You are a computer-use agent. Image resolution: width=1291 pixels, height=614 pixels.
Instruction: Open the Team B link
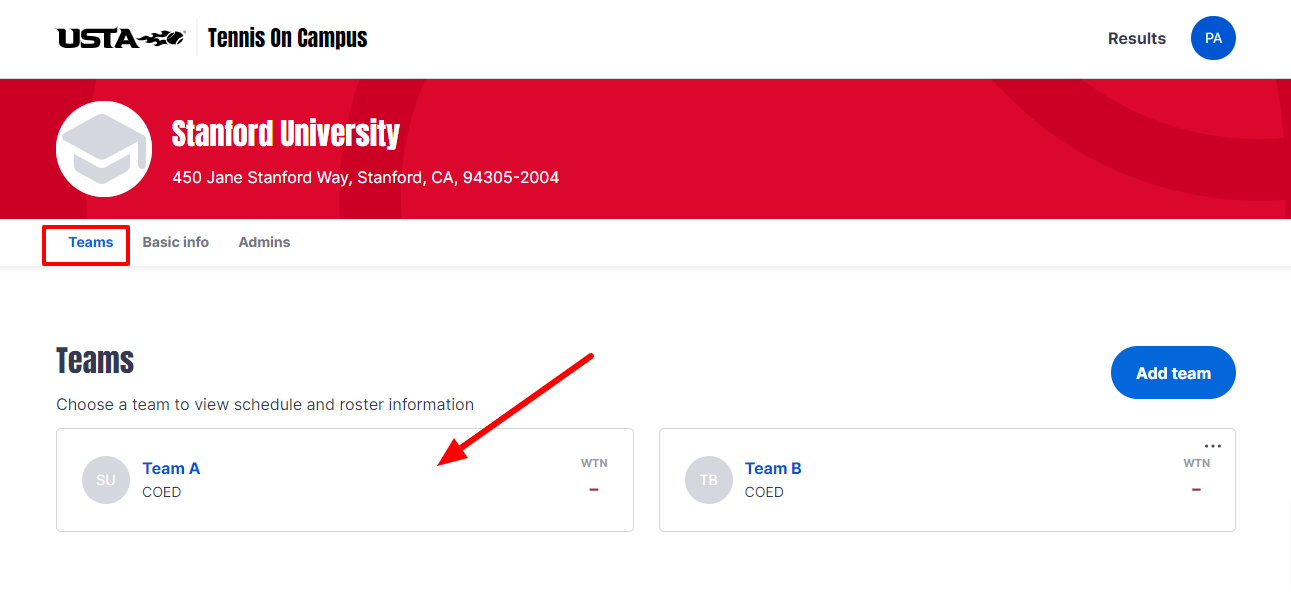coord(773,468)
